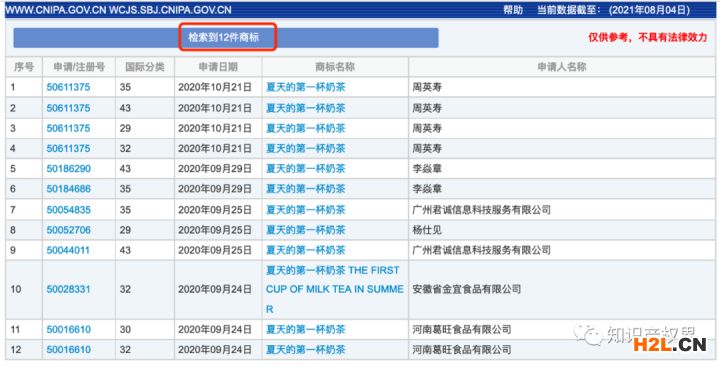Click the H2L.CN logo

pyautogui.click(x=669, y=344)
